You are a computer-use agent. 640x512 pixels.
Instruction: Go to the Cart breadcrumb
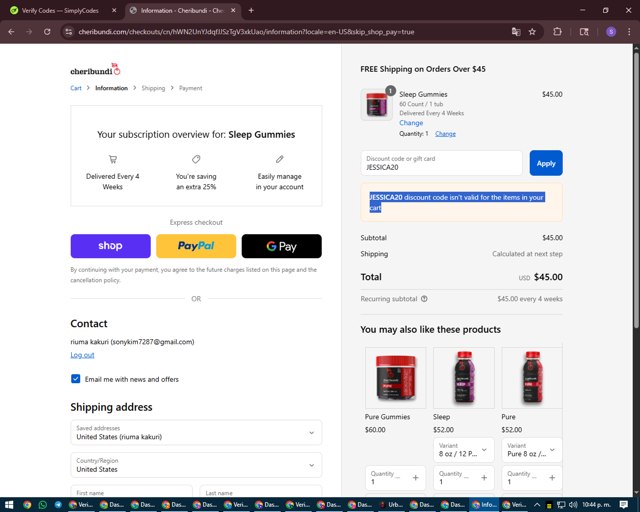[x=76, y=88]
